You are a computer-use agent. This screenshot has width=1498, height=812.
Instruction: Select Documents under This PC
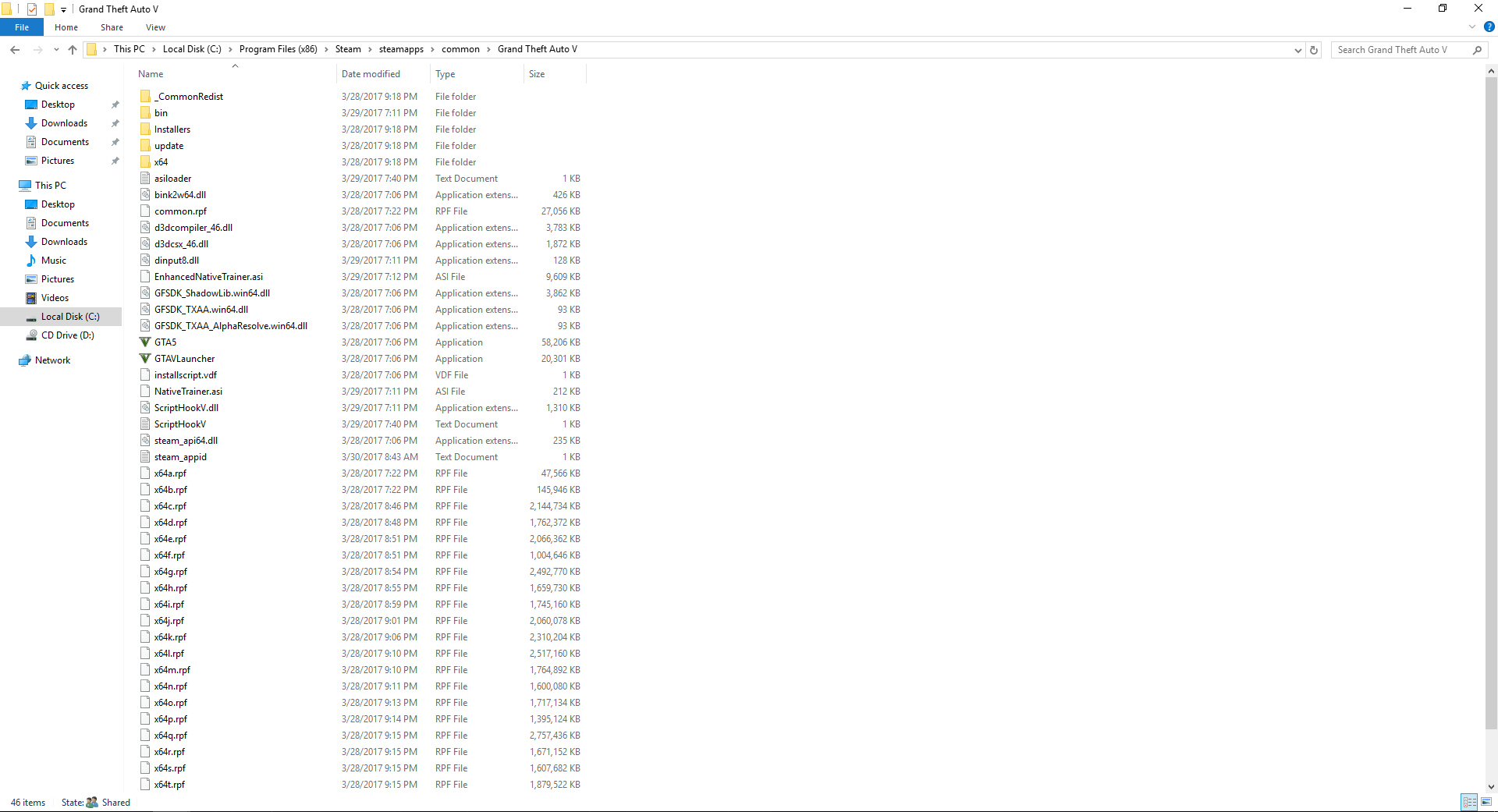[x=65, y=223]
